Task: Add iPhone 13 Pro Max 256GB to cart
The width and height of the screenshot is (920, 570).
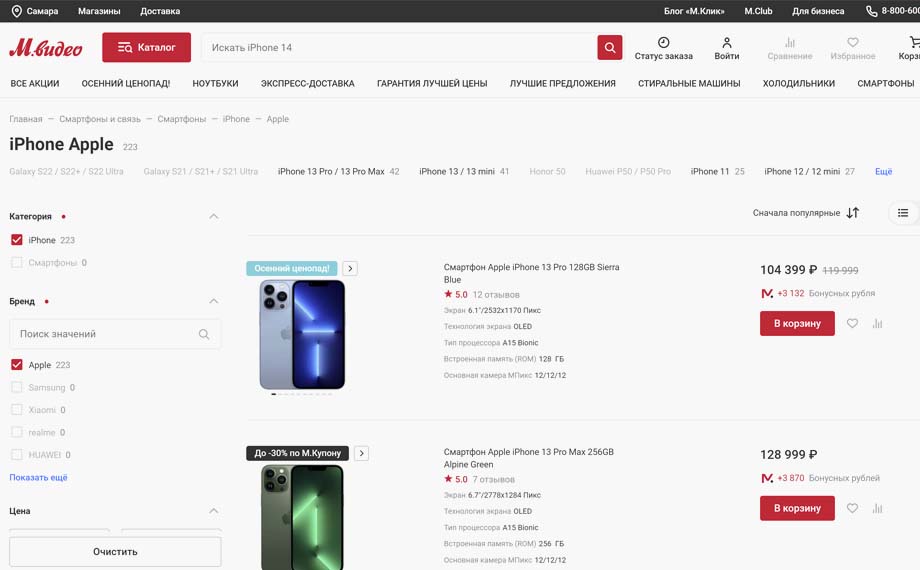Action: 797,508
